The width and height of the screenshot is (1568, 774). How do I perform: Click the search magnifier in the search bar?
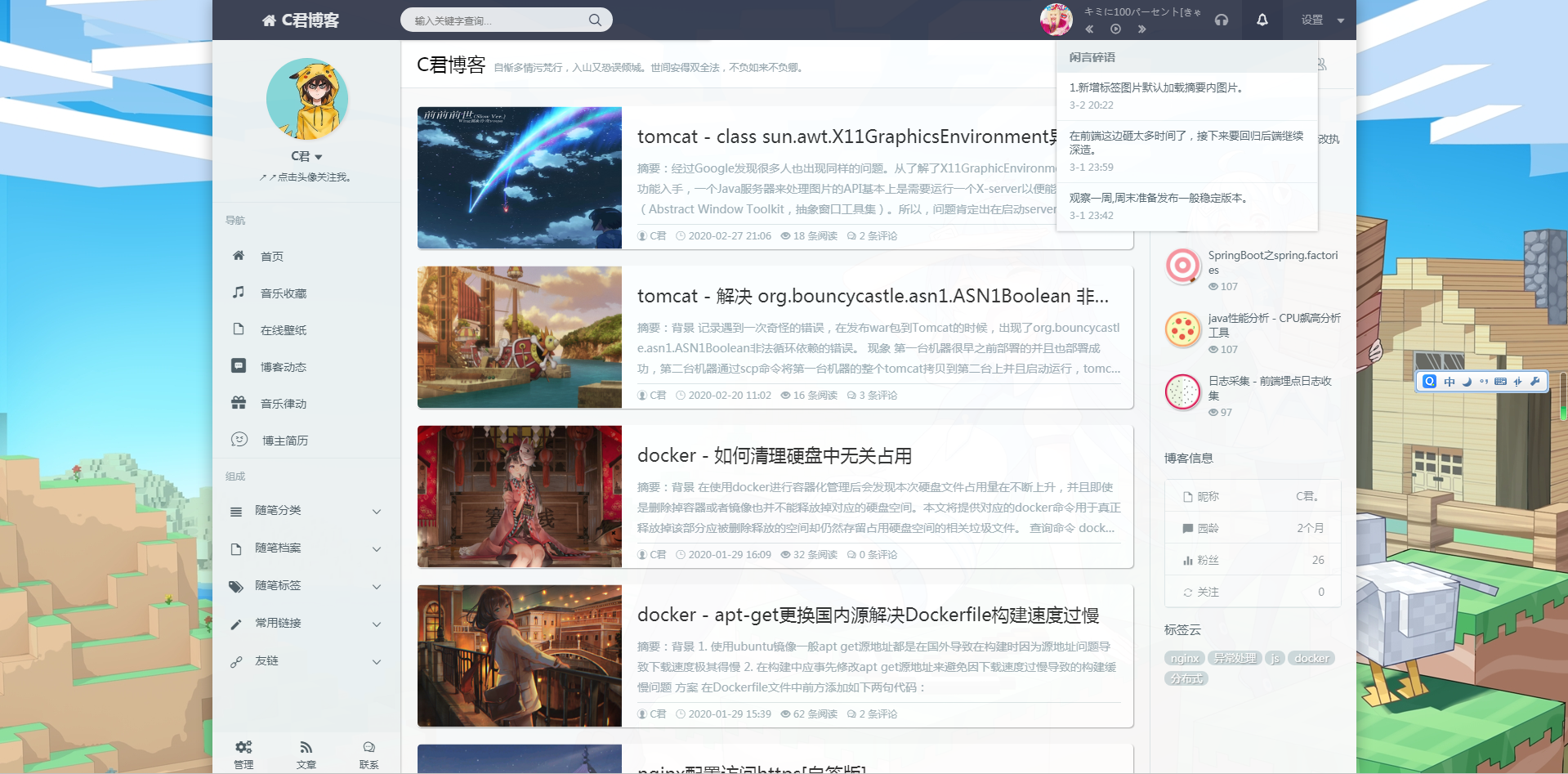(595, 19)
